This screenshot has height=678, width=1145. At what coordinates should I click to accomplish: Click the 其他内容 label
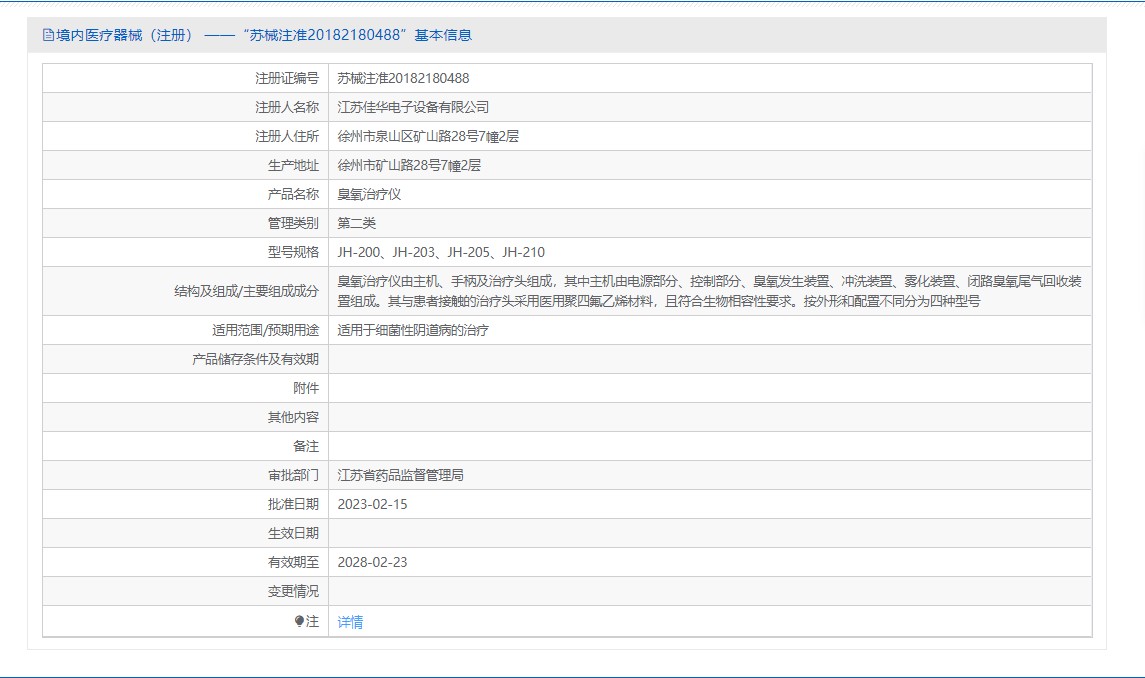click(293, 417)
